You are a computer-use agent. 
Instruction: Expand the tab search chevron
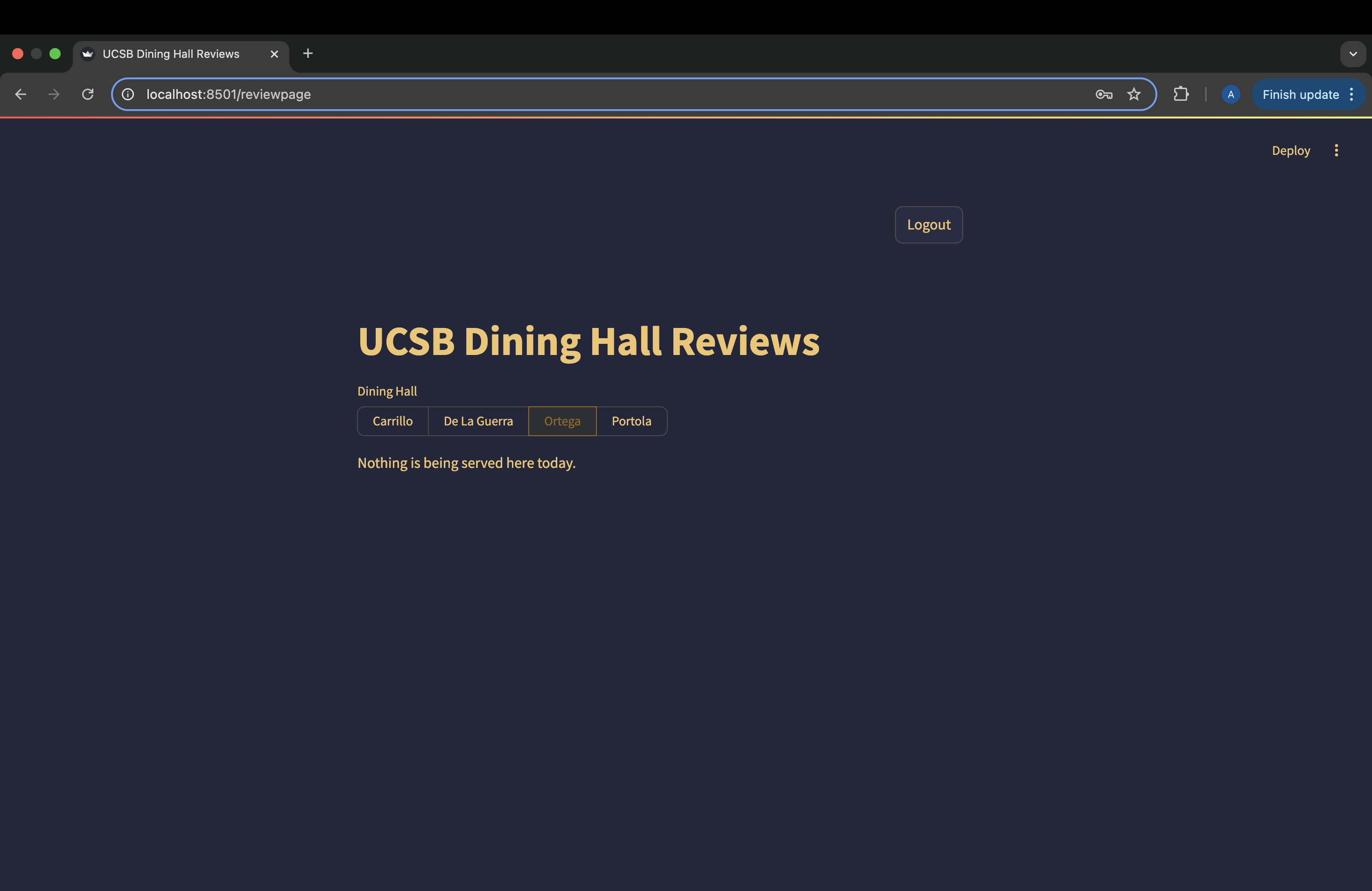(1352, 54)
